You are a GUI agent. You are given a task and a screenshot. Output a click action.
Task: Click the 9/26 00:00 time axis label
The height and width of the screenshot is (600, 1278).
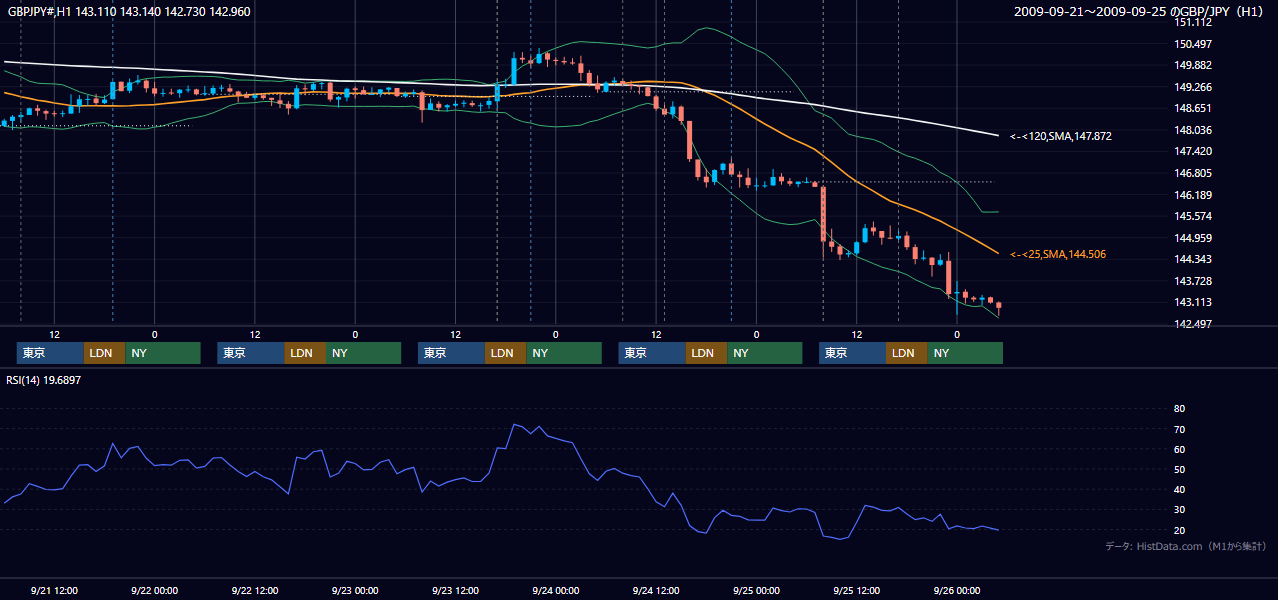click(957, 590)
